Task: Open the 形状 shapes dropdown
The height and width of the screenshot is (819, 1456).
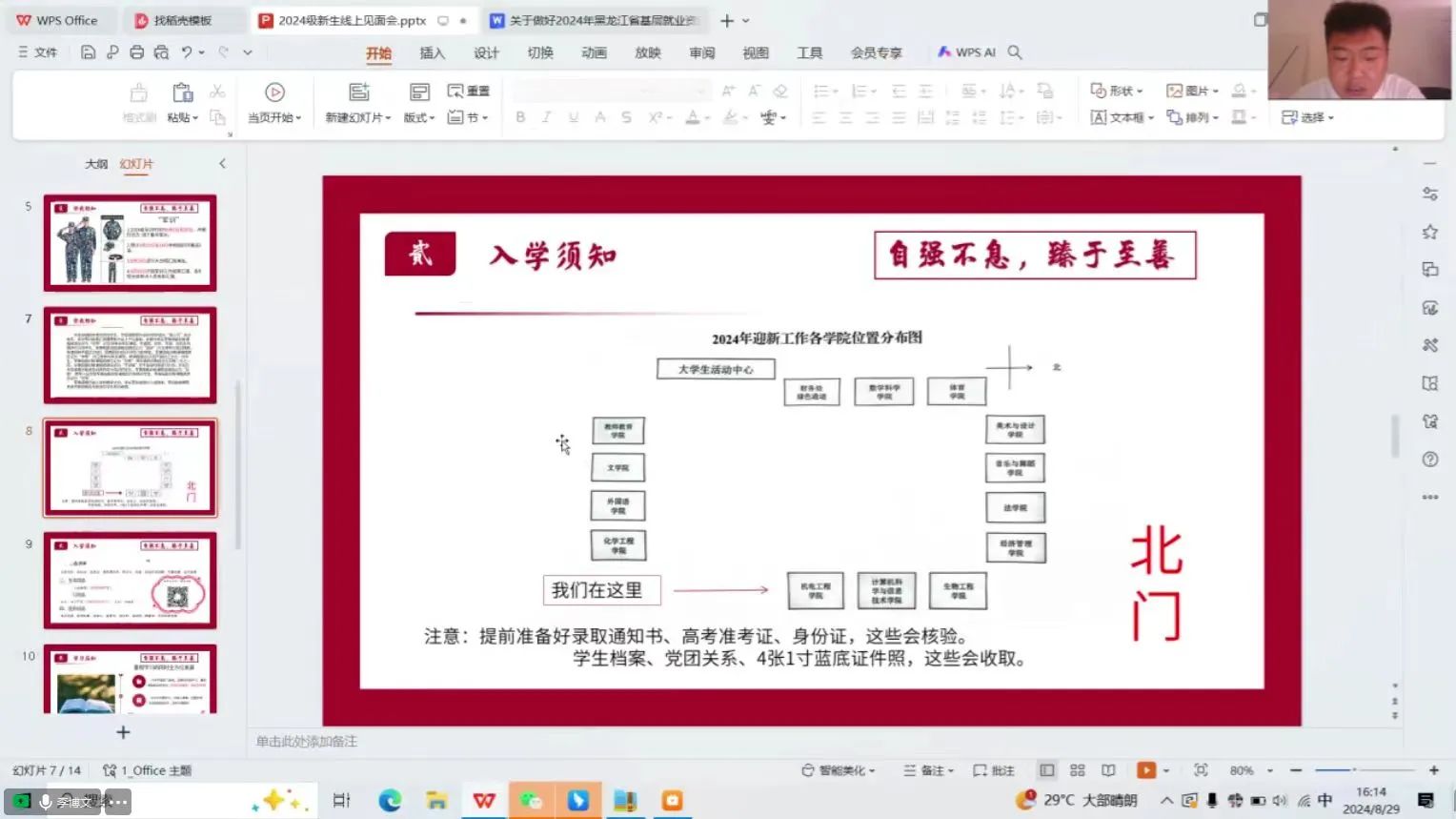Action: click(x=1117, y=91)
